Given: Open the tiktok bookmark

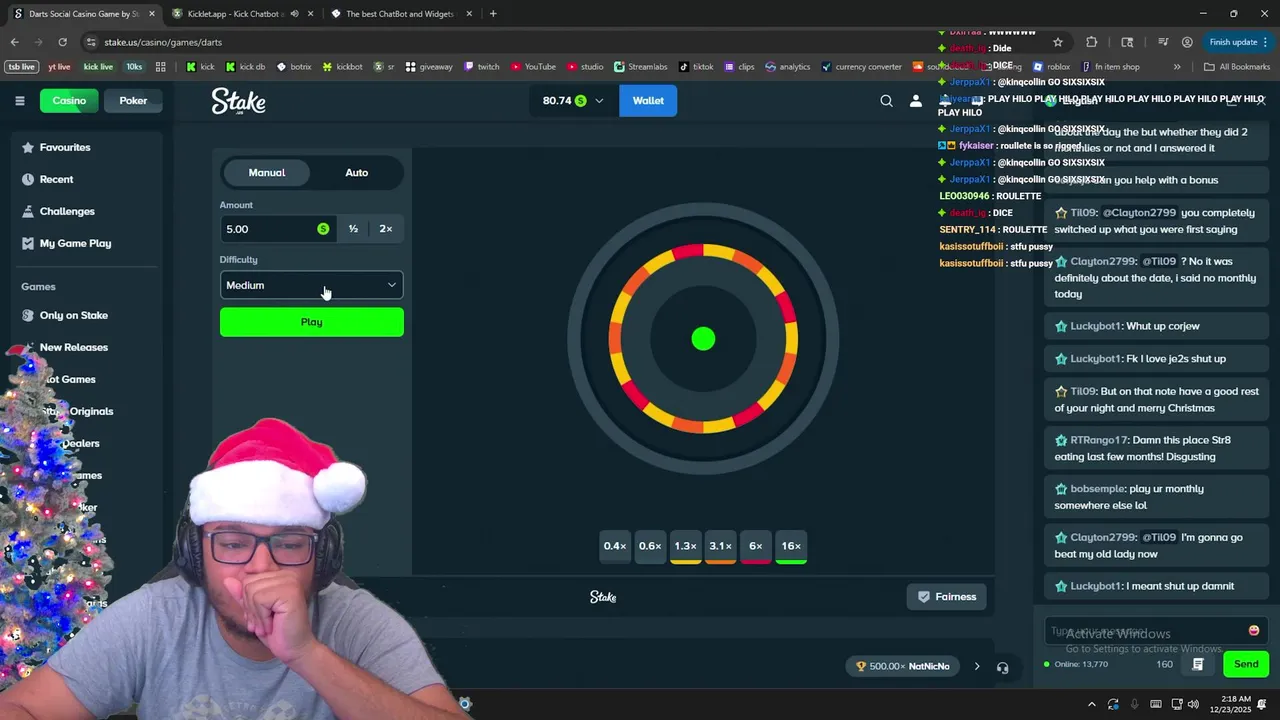Looking at the screenshot, I should click(696, 67).
